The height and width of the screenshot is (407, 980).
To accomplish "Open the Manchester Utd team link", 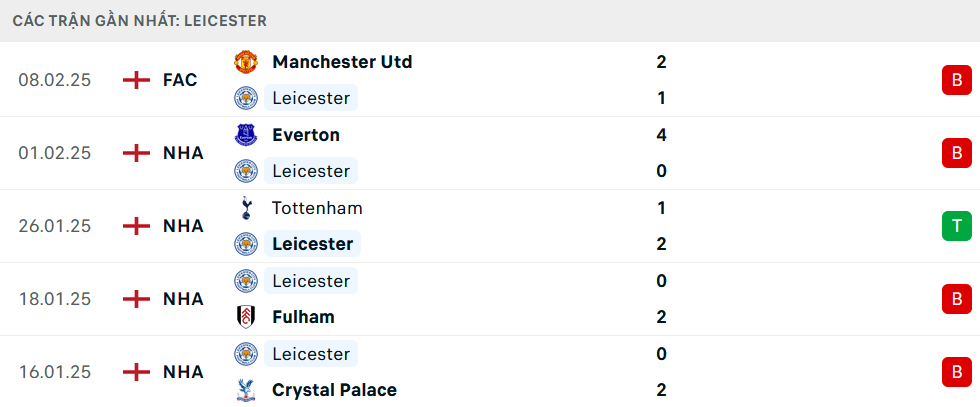I will [x=342, y=62].
